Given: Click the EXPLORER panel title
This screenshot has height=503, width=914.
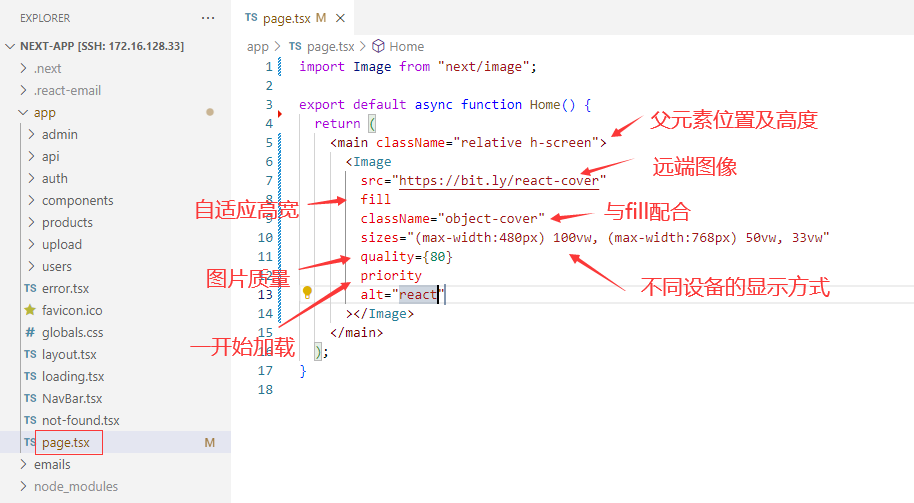Looking at the screenshot, I should tap(45, 18).
